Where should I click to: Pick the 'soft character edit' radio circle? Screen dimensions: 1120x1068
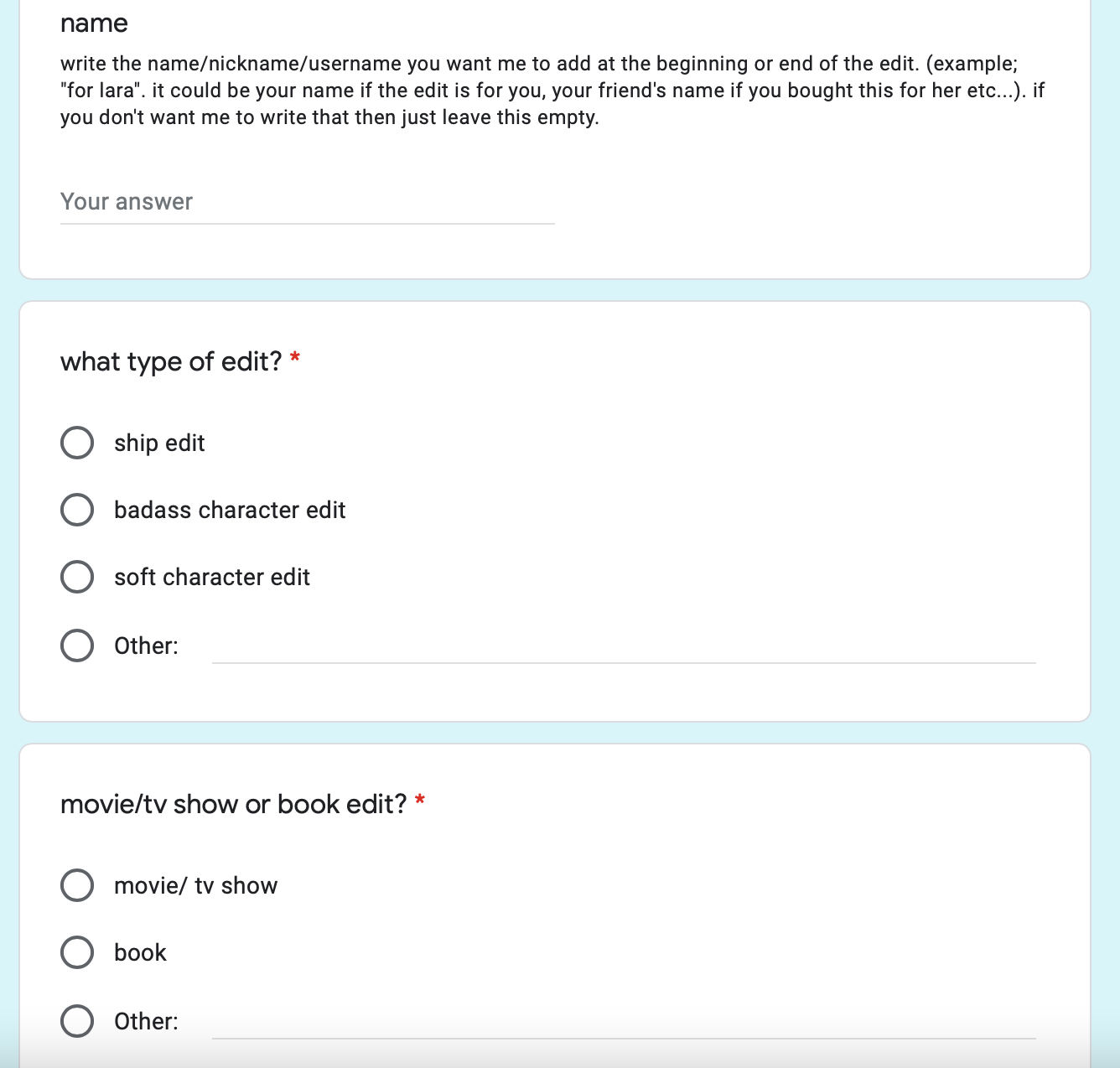click(77, 577)
